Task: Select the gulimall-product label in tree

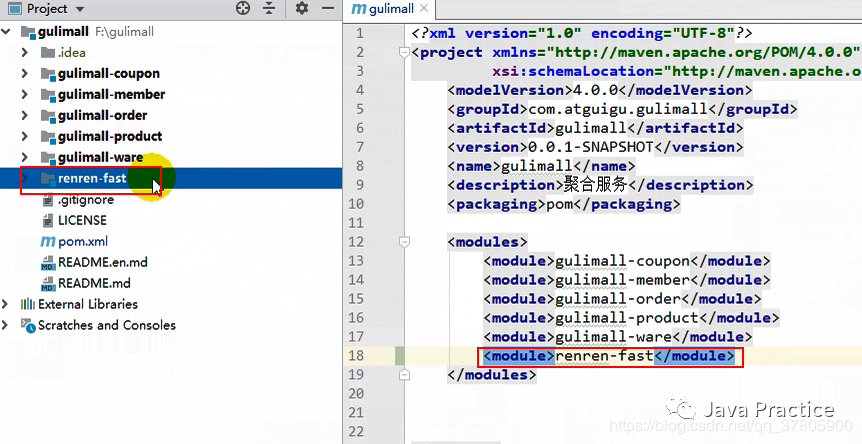Action: [x=110, y=136]
